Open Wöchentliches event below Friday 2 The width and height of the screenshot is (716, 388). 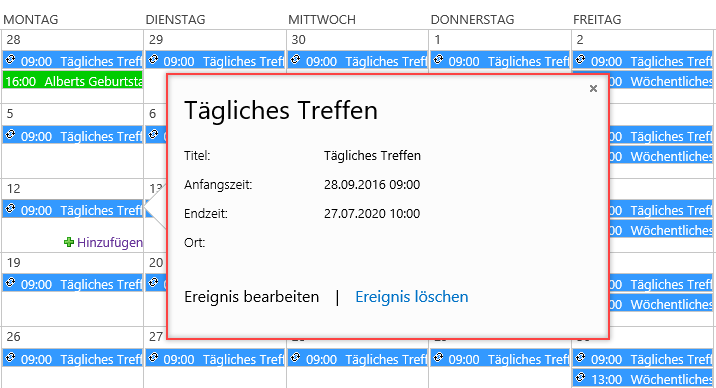click(x=661, y=81)
